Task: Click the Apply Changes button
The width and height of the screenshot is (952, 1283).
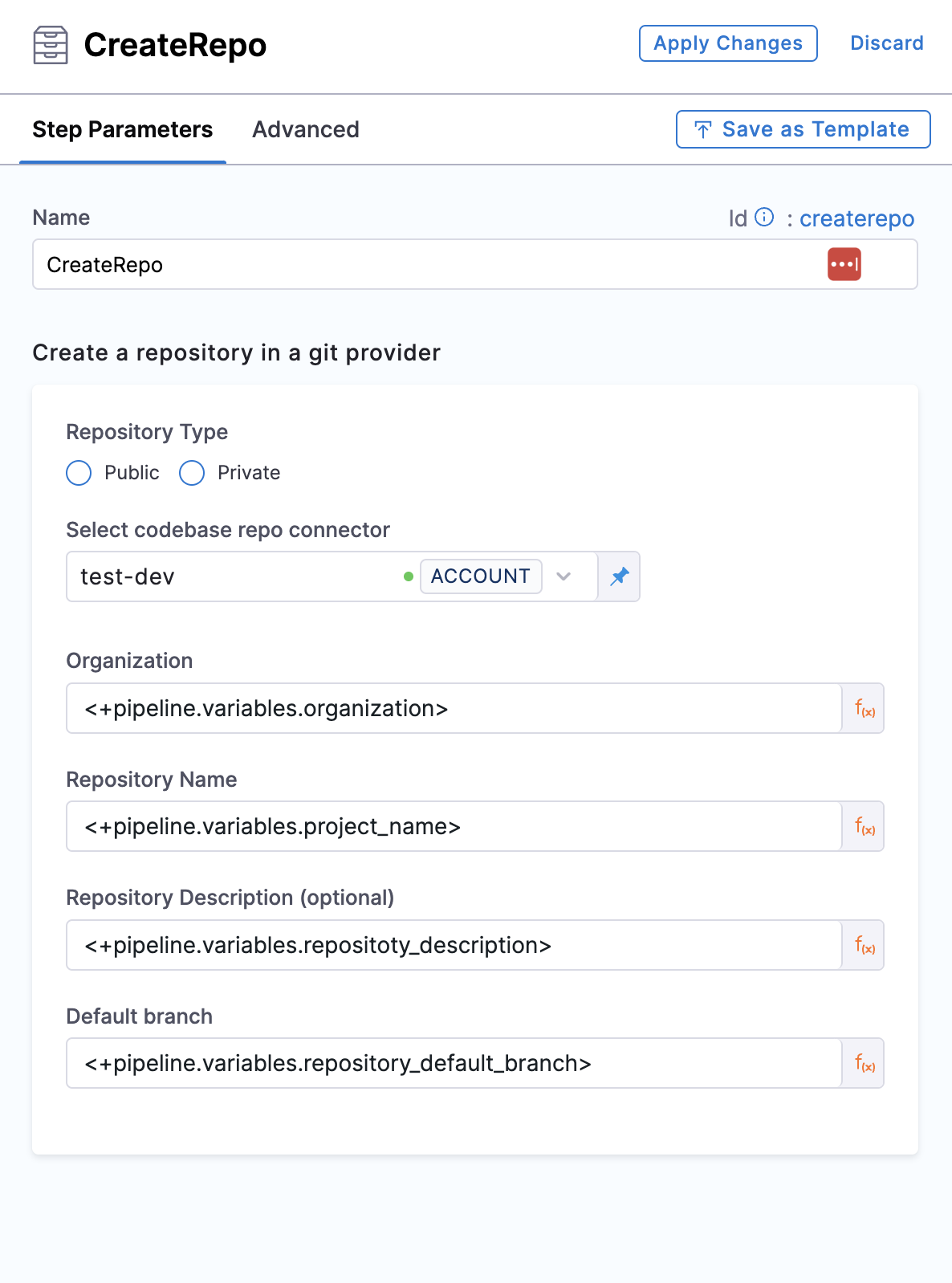Action: pos(727,43)
